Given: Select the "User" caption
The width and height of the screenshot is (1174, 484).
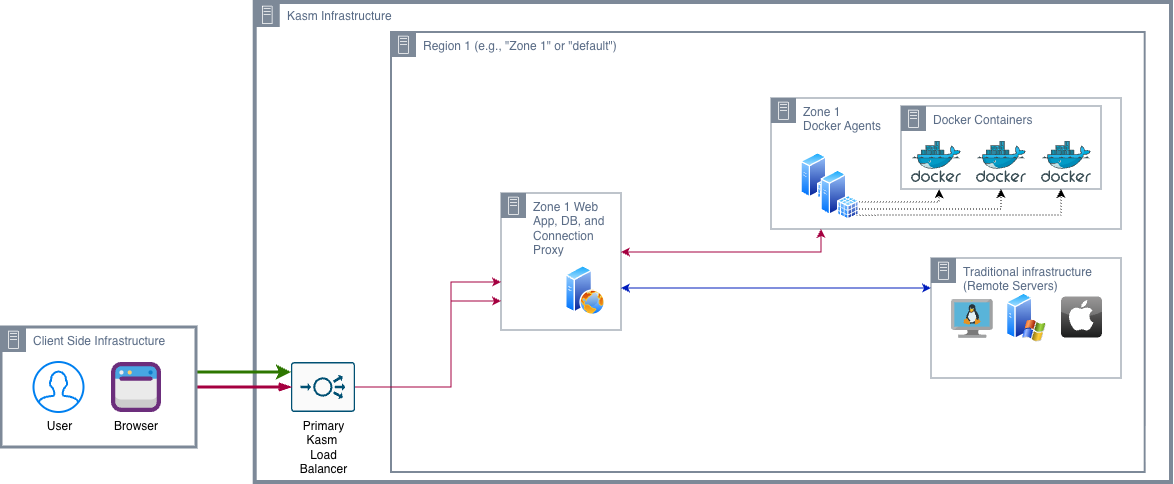Looking at the screenshot, I should (x=59, y=426).
